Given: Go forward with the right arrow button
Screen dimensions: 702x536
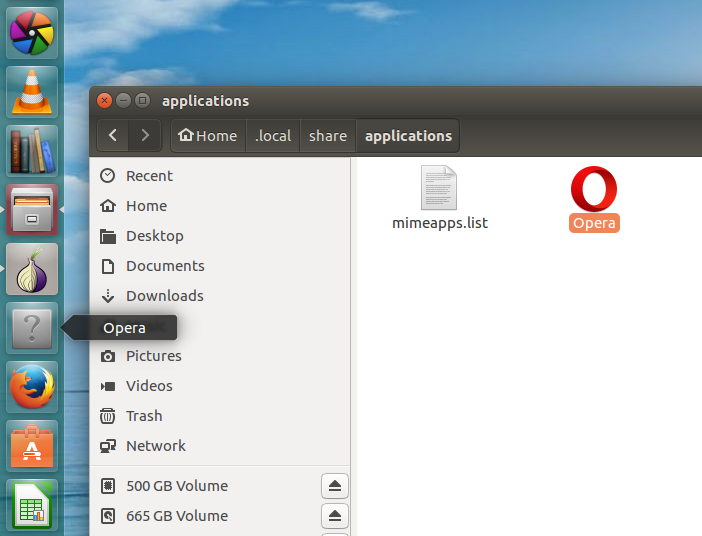Looking at the screenshot, I should click(145, 135).
